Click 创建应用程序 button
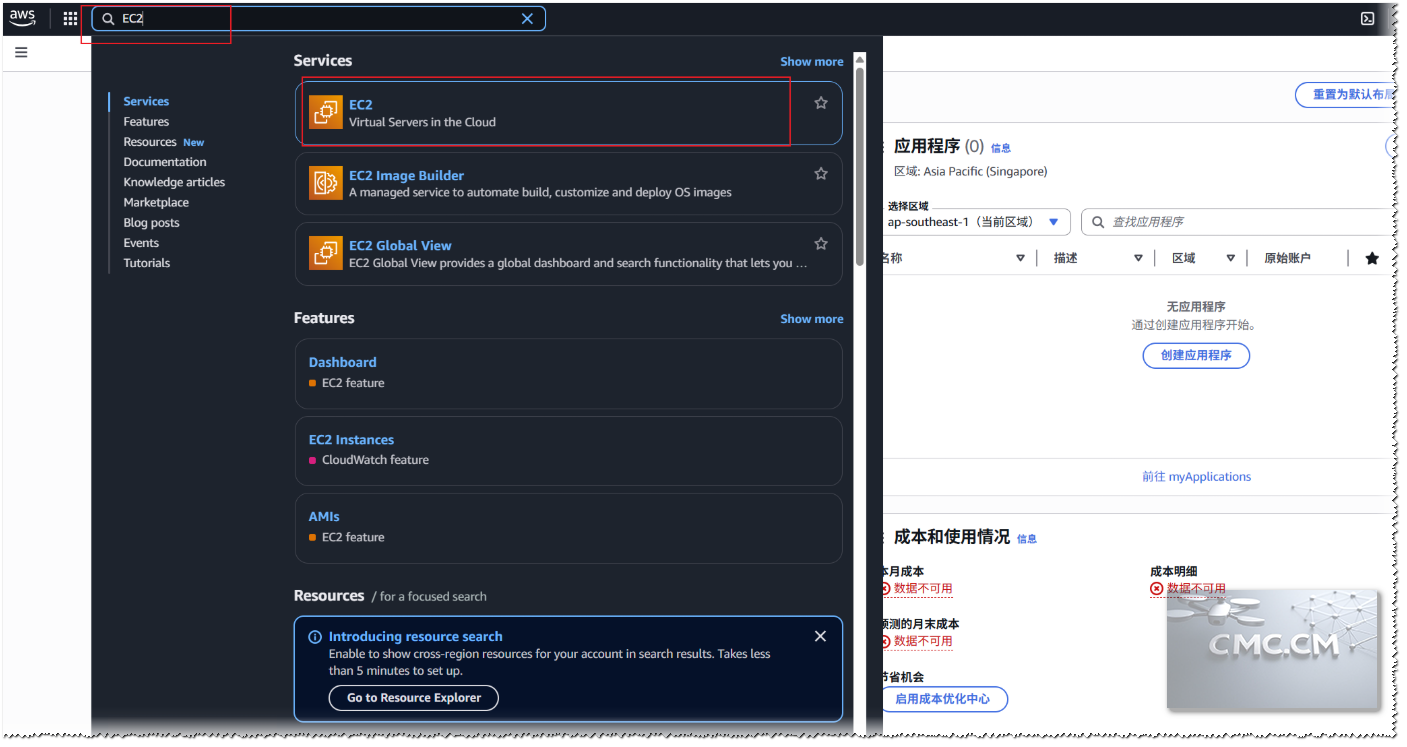1407x747 pixels. [1196, 355]
